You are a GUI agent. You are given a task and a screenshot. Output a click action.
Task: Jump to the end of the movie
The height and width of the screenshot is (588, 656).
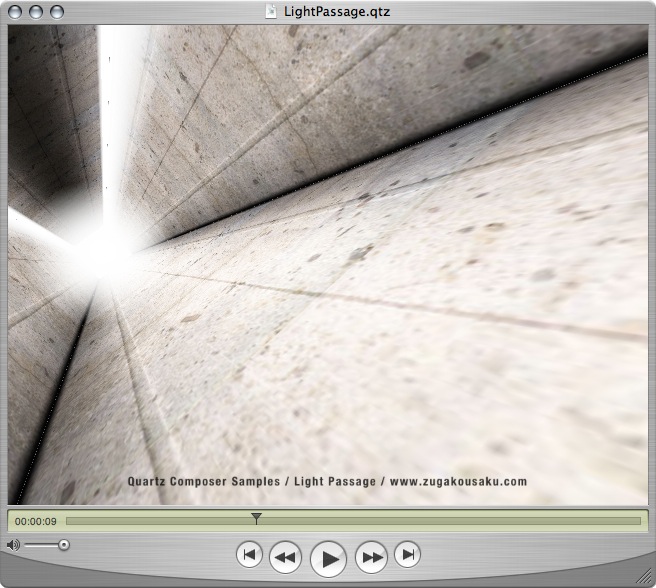(x=407, y=555)
